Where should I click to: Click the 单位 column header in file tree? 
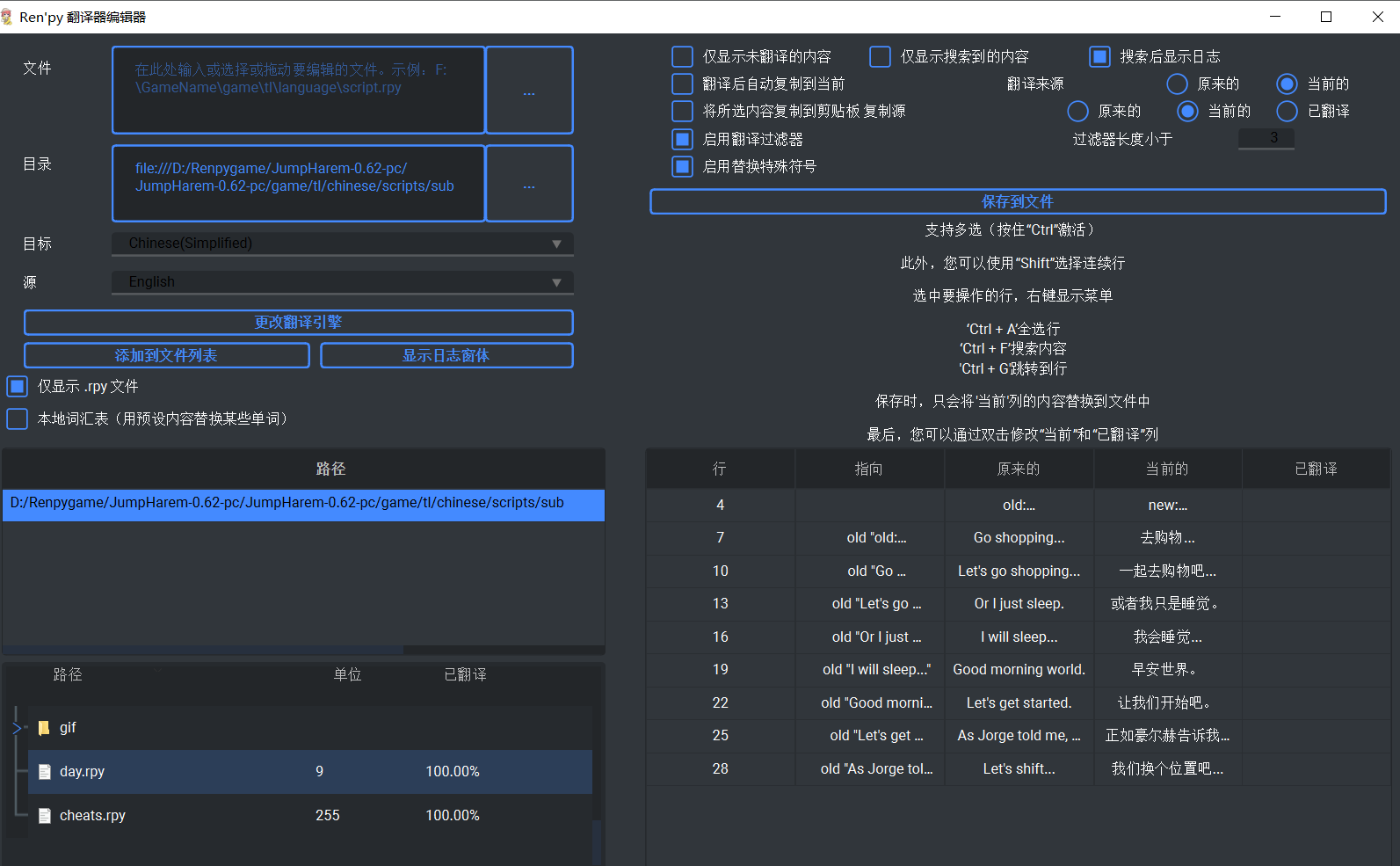click(347, 674)
